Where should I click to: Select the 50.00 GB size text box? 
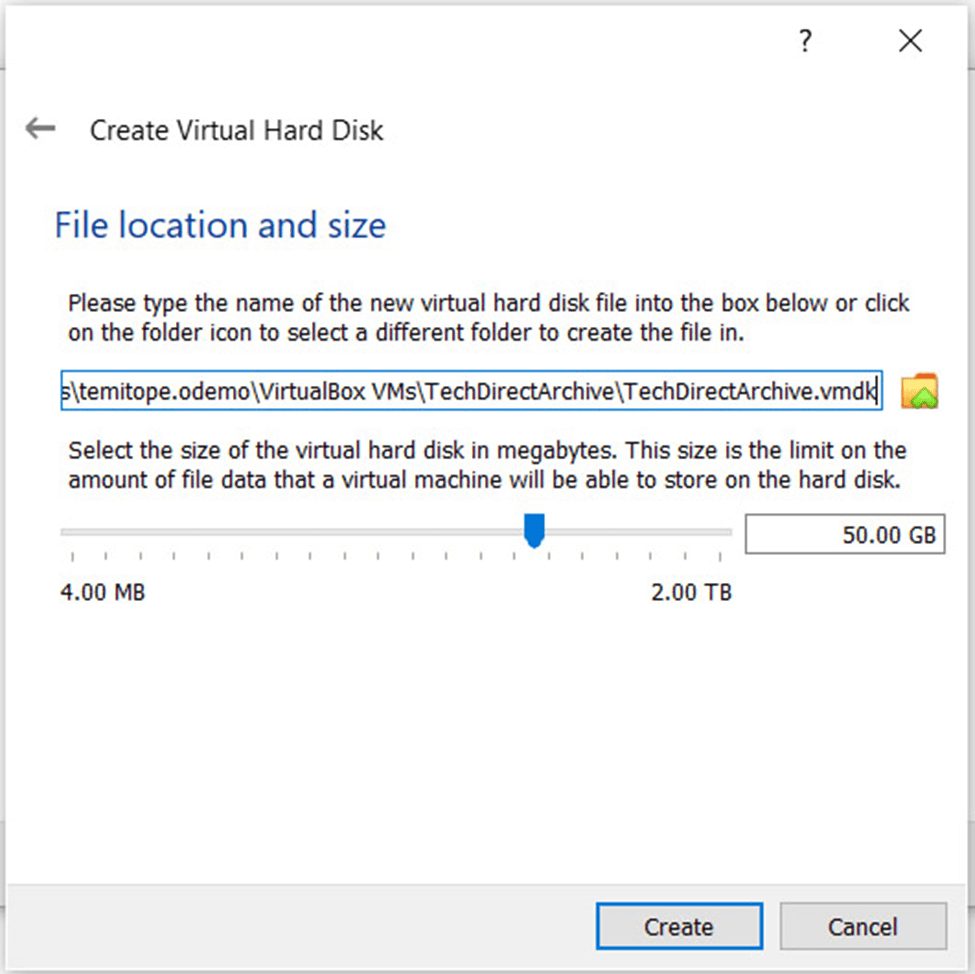point(845,534)
